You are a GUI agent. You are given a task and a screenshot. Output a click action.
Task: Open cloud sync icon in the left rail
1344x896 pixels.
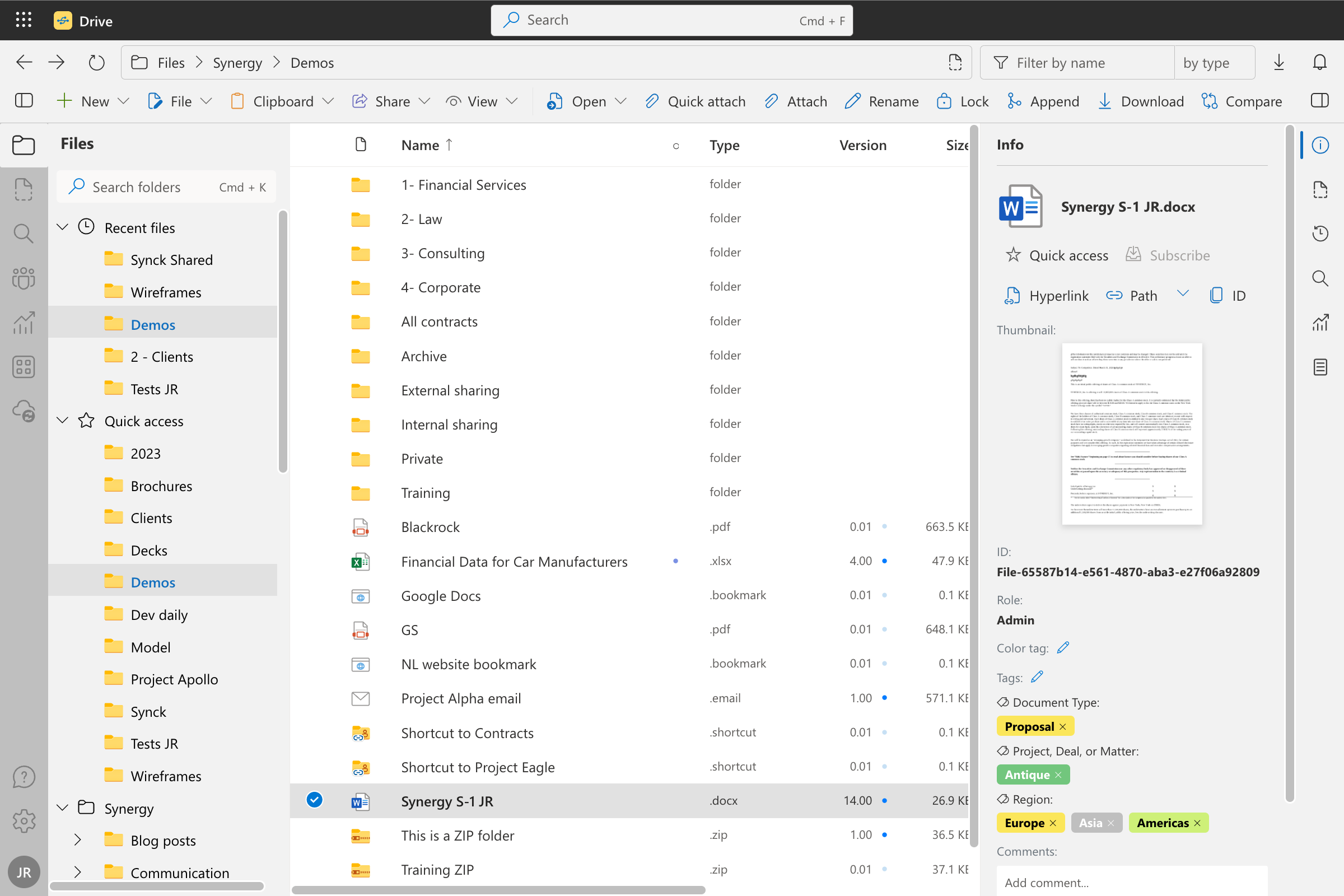24,411
